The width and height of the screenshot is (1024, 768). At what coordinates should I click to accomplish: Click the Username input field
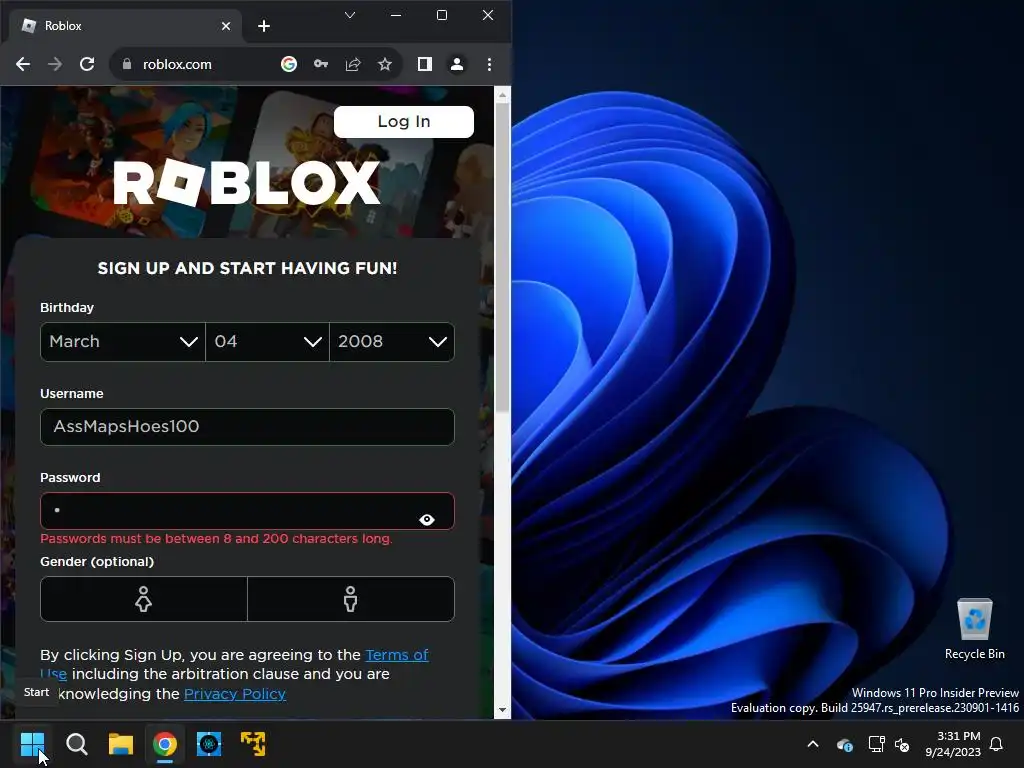tap(247, 426)
